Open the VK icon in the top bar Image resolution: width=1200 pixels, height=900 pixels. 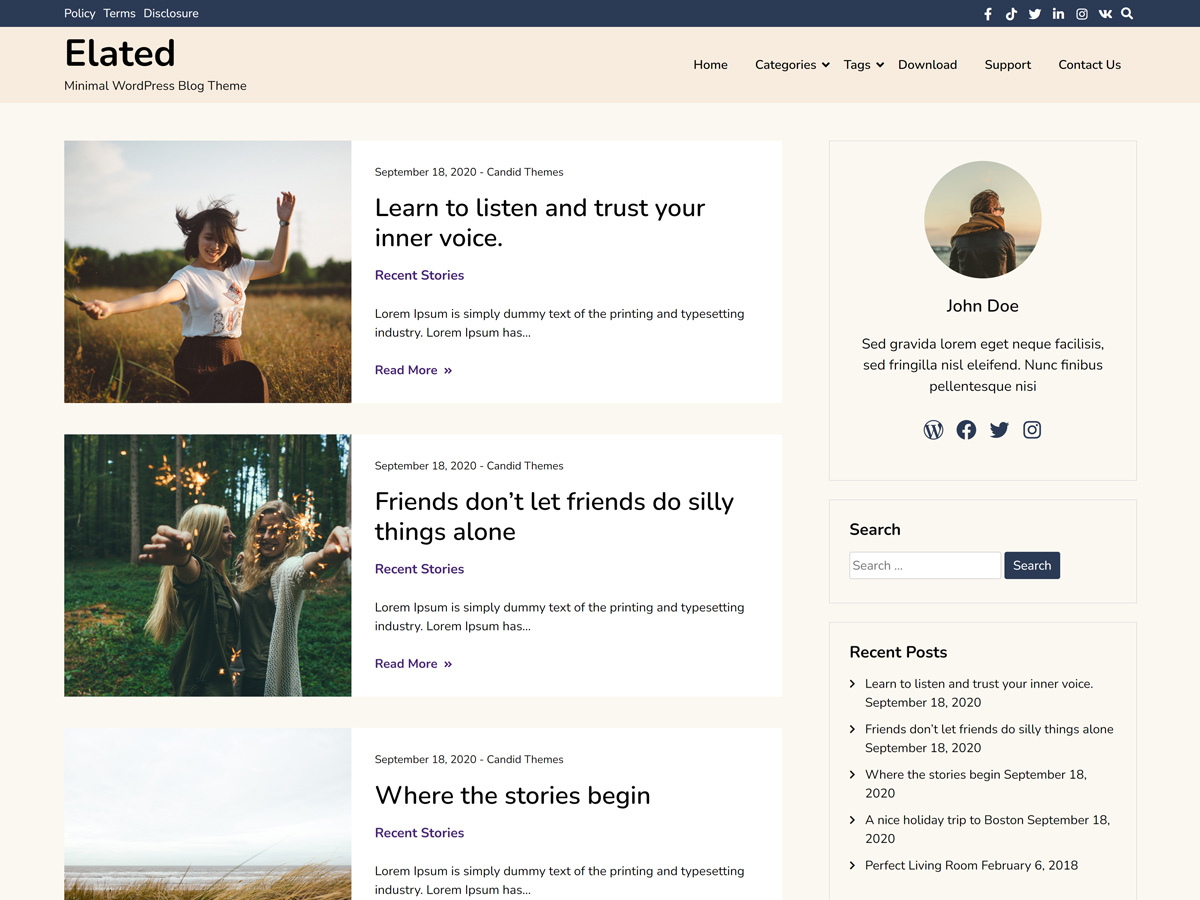1105,14
